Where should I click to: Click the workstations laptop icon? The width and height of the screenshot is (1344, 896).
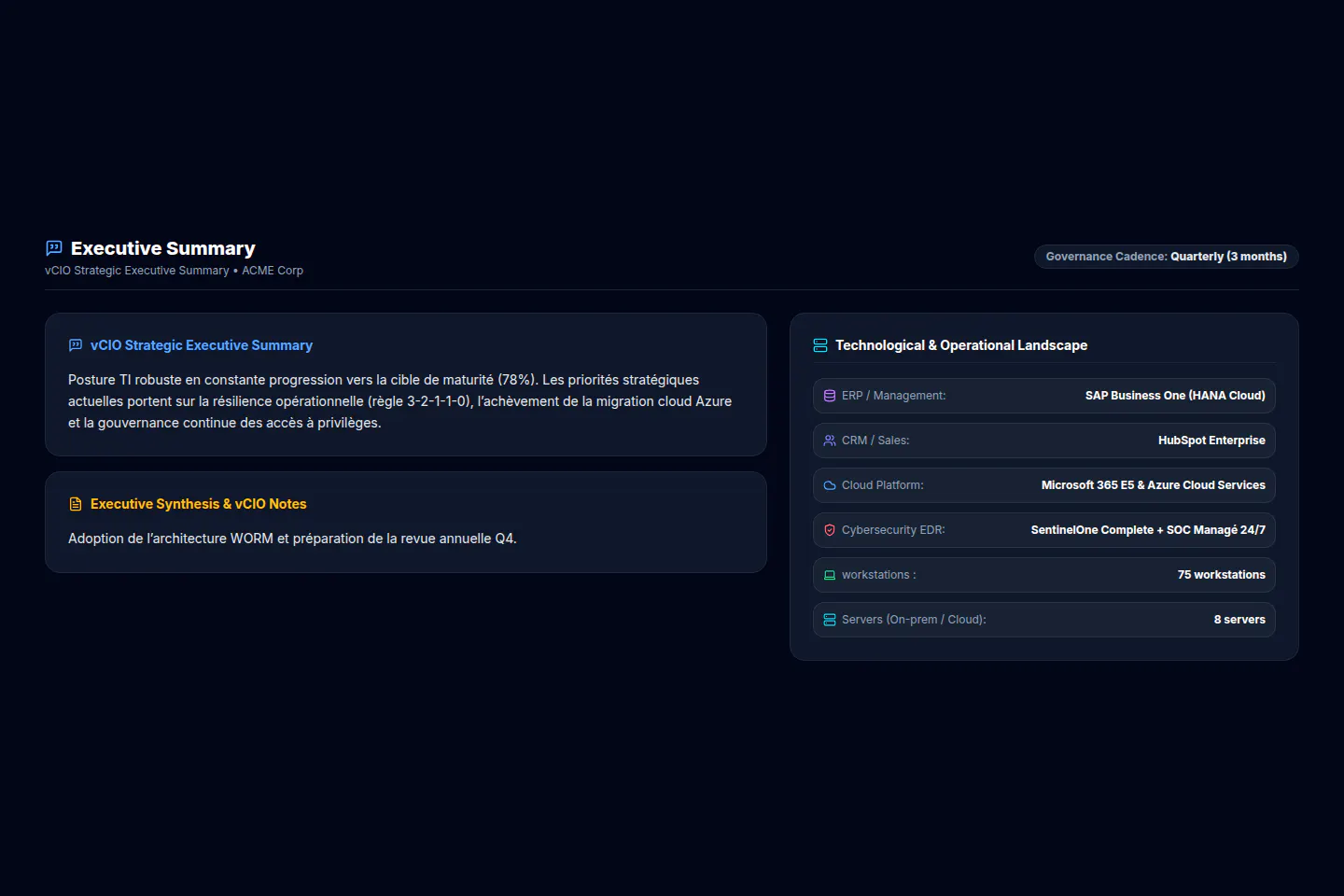point(830,575)
